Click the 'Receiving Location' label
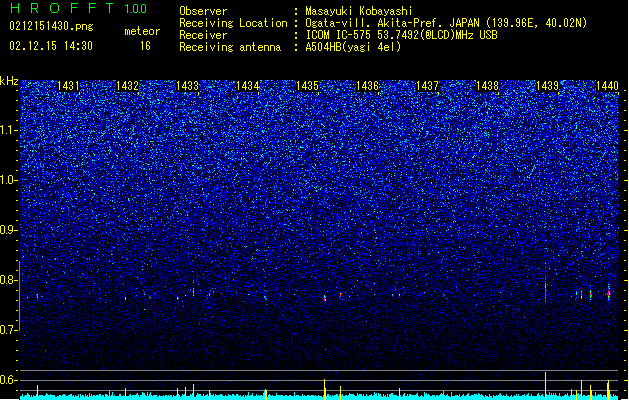629x400 pixels. [x=233, y=23]
